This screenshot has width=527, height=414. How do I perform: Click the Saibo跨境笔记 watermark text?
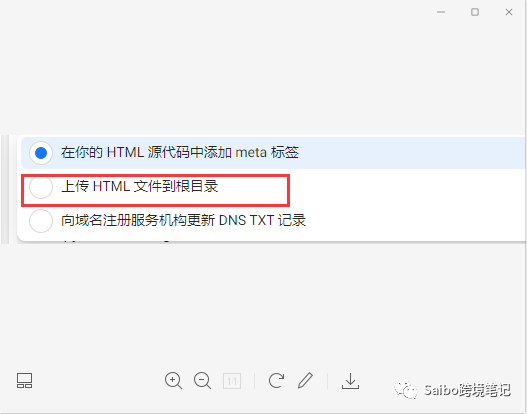coord(468,390)
